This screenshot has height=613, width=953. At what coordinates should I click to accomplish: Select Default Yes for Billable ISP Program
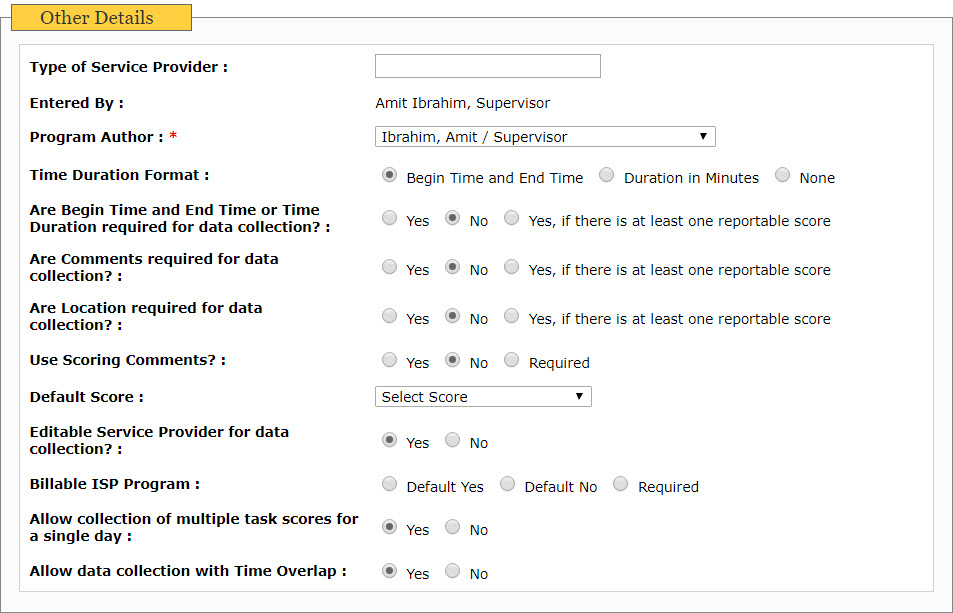(x=390, y=484)
